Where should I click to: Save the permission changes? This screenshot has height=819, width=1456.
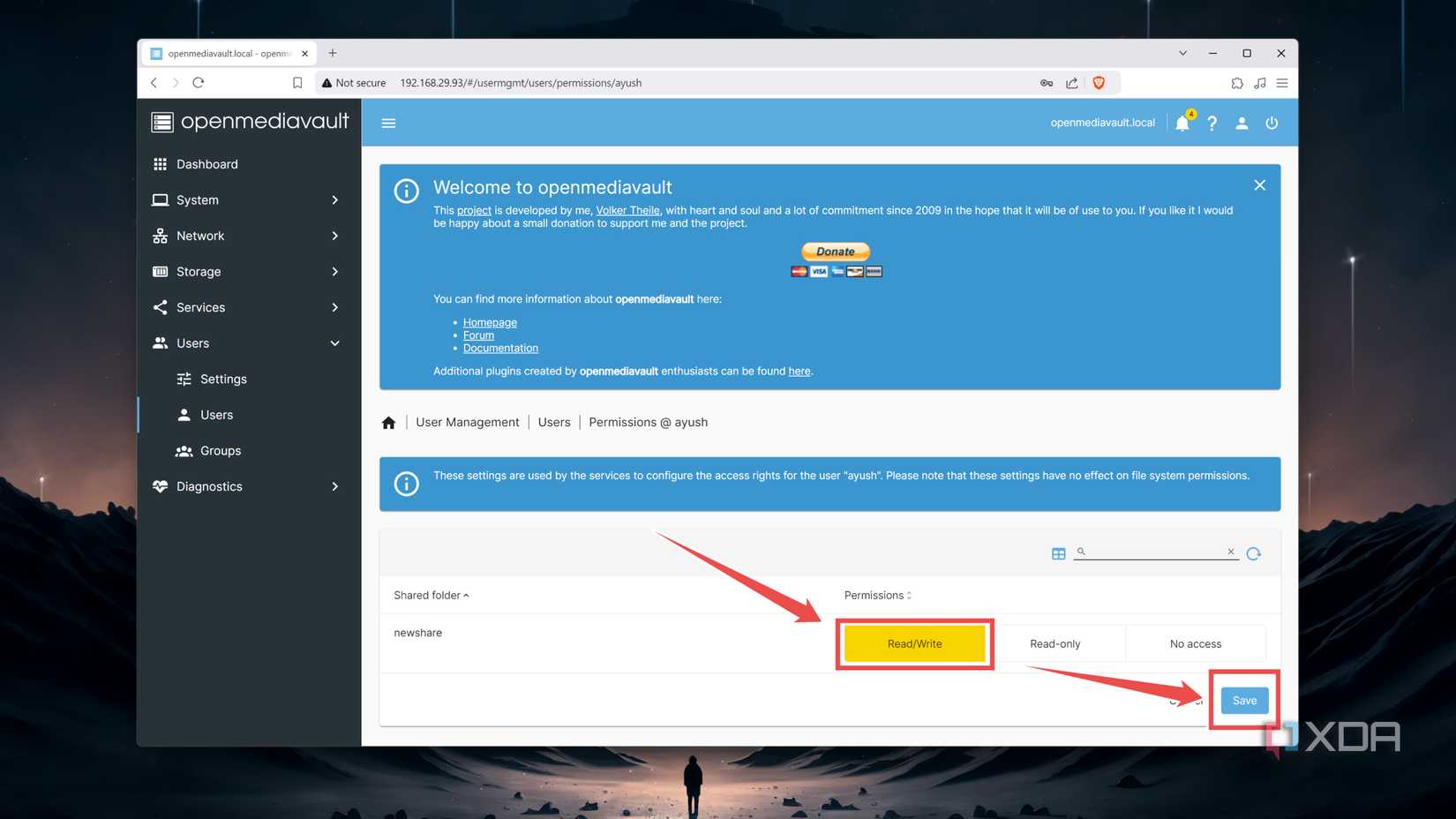[1244, 700]
